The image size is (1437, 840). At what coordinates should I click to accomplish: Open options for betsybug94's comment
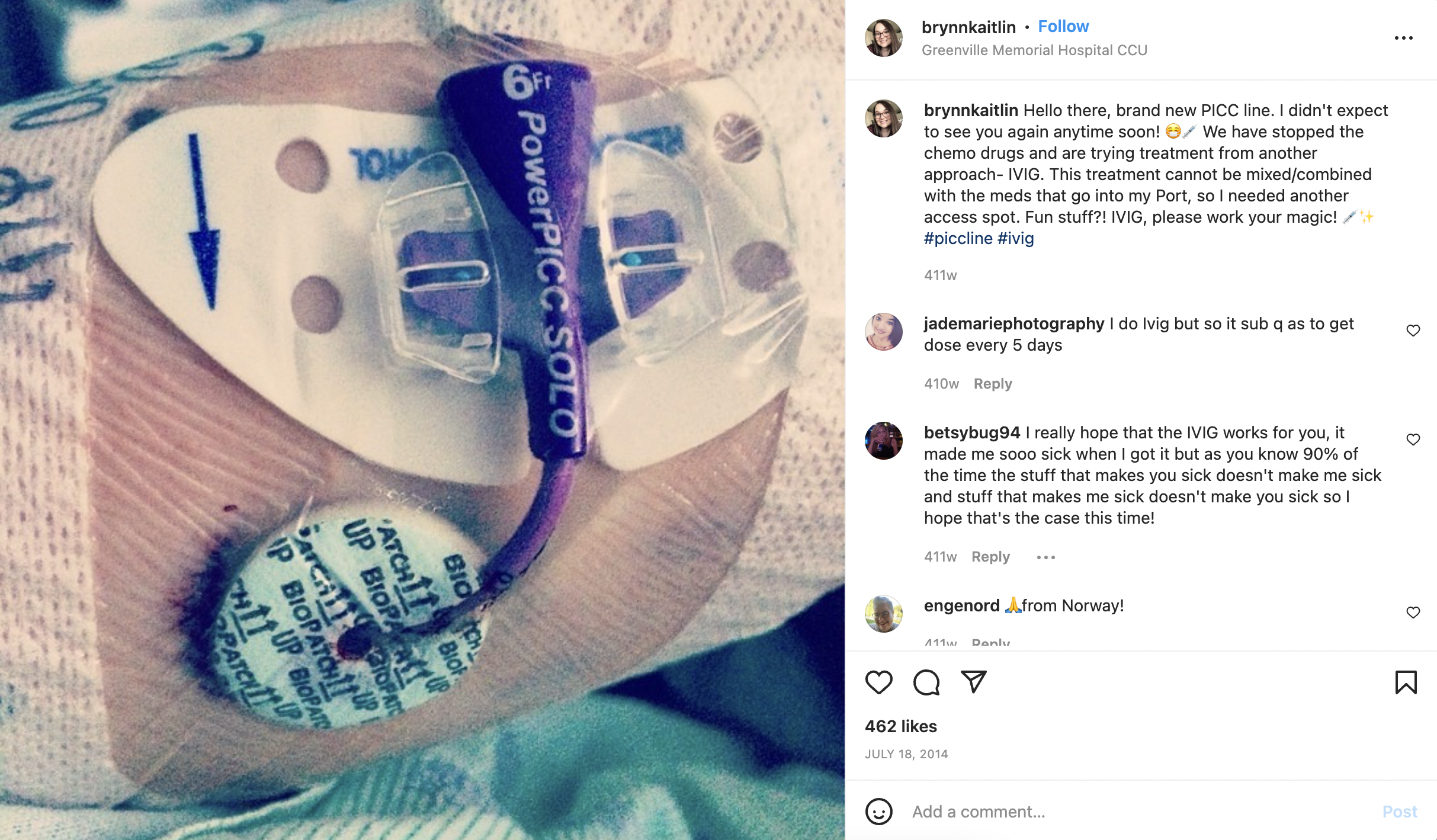click(x=1046, y=557)
